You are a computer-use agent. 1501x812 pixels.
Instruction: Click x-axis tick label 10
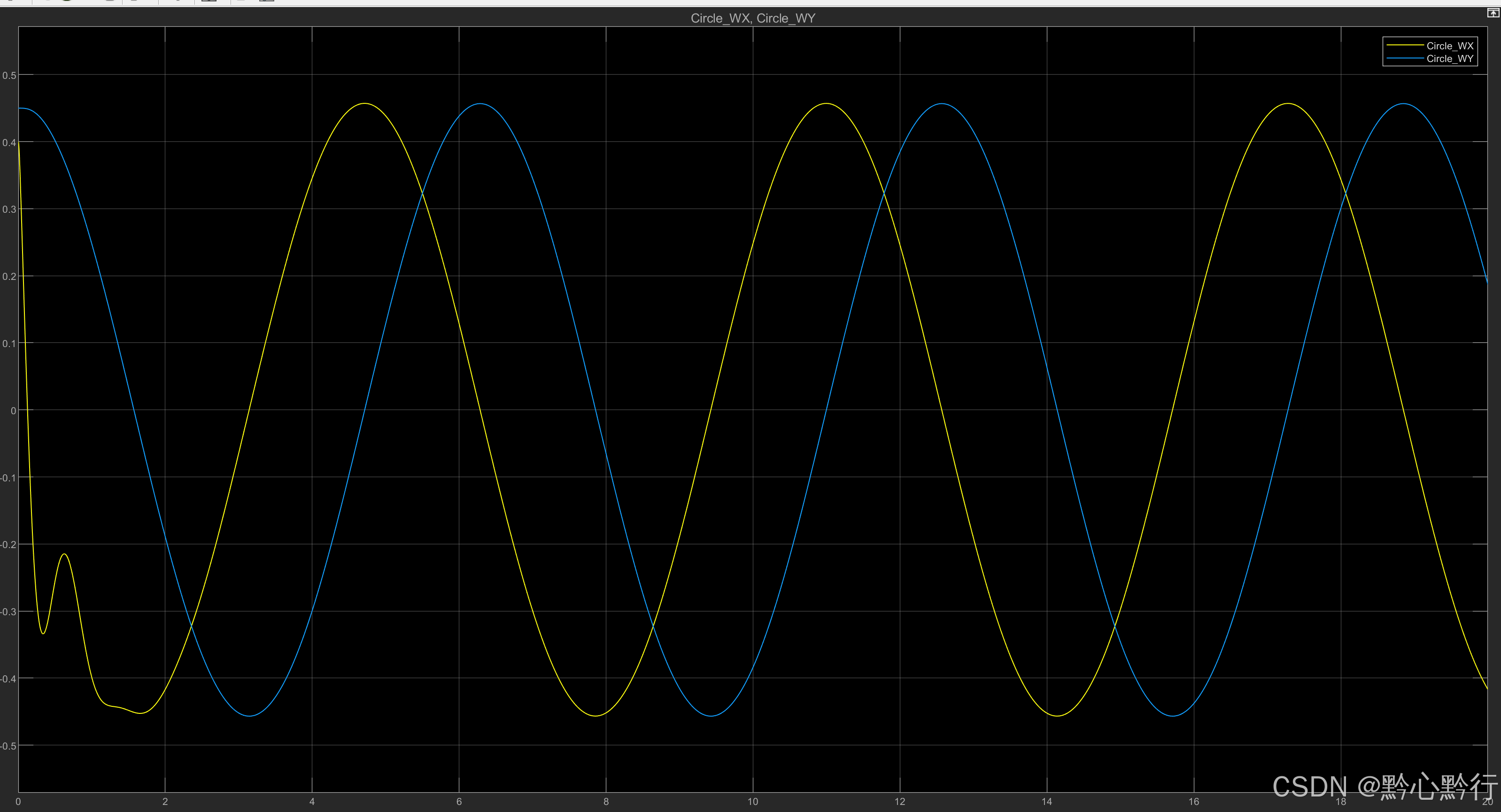[x=752, y=802]
